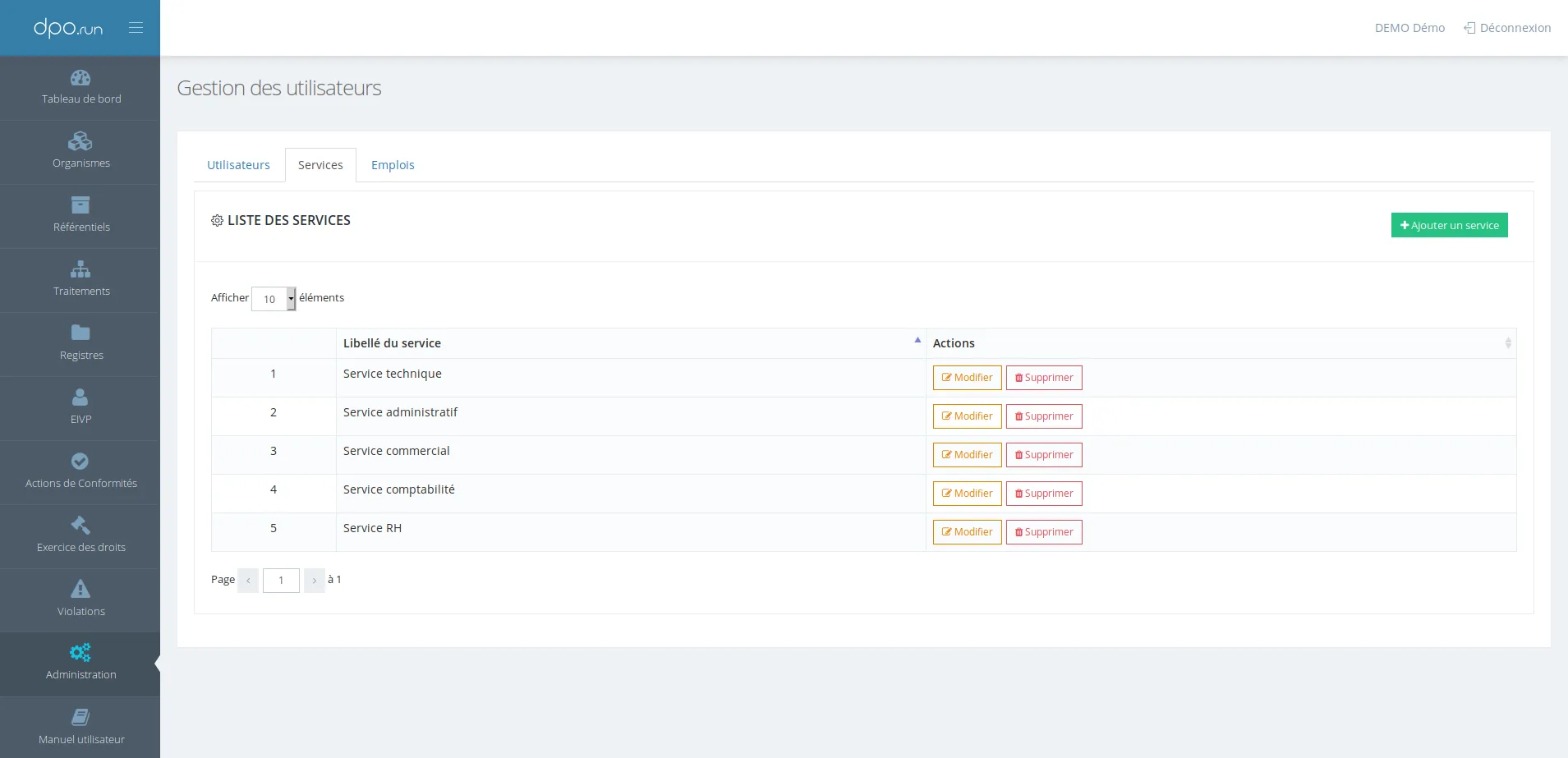Open the Afficher elements count dropdown
The width and height of the screenshot is (1568, 758).
274,299
